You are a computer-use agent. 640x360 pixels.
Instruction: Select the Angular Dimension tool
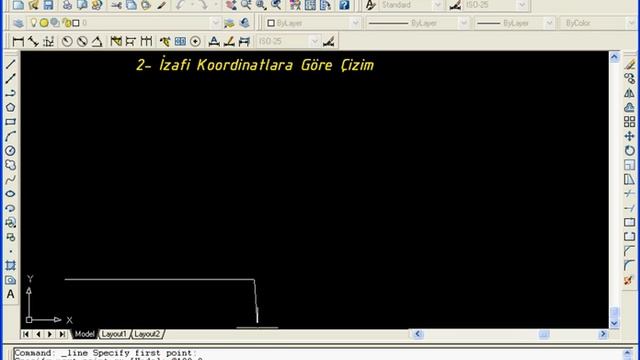[97, 41]
